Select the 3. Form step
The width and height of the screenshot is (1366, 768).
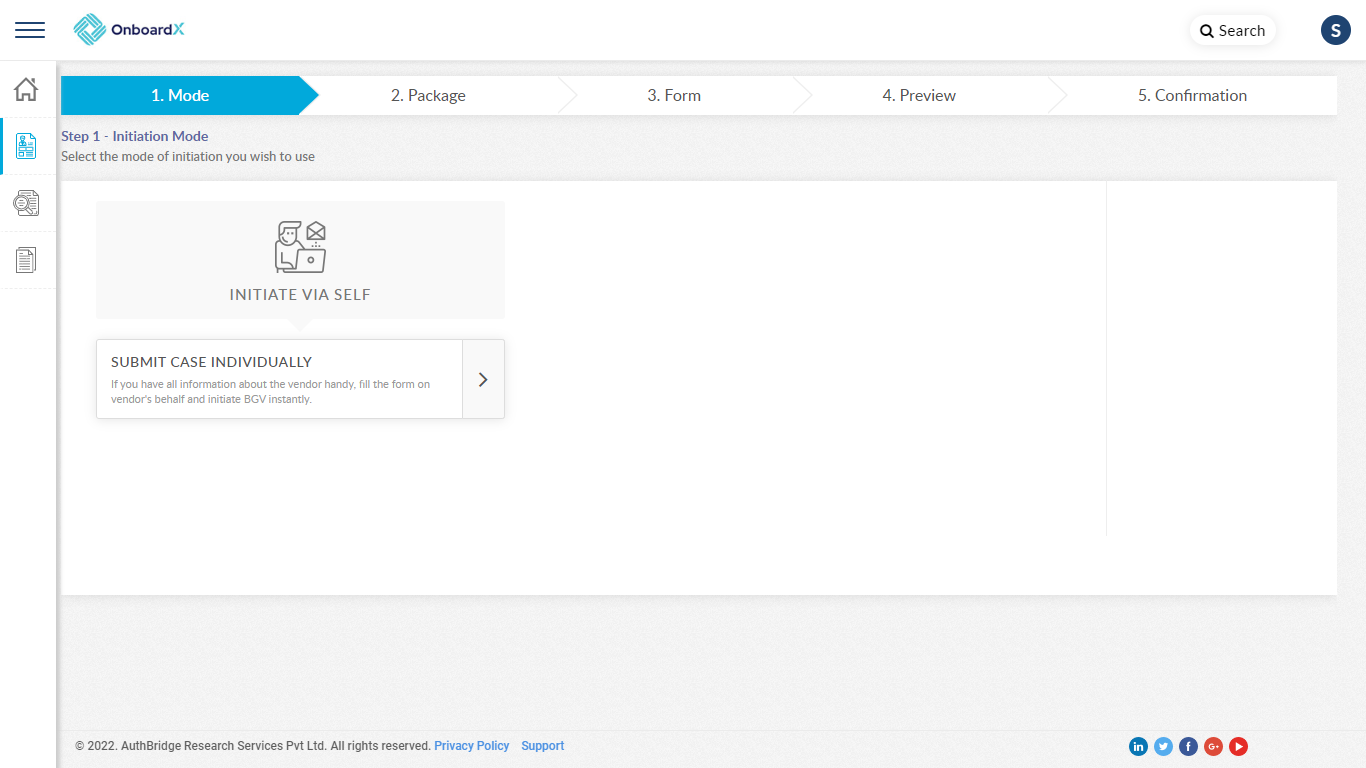pos(674,96)
